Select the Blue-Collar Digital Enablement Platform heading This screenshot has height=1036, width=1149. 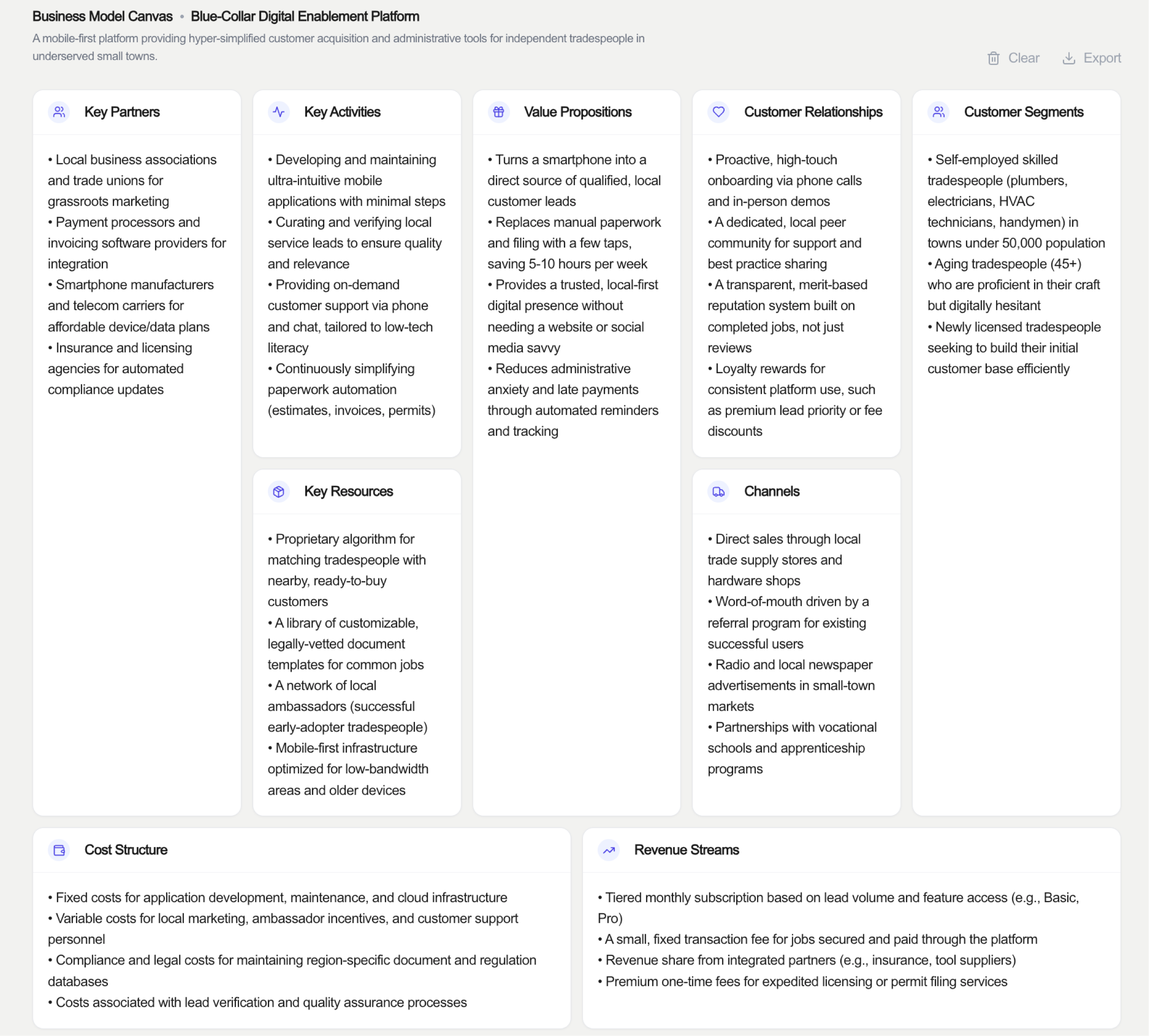[x=305, y=16]
